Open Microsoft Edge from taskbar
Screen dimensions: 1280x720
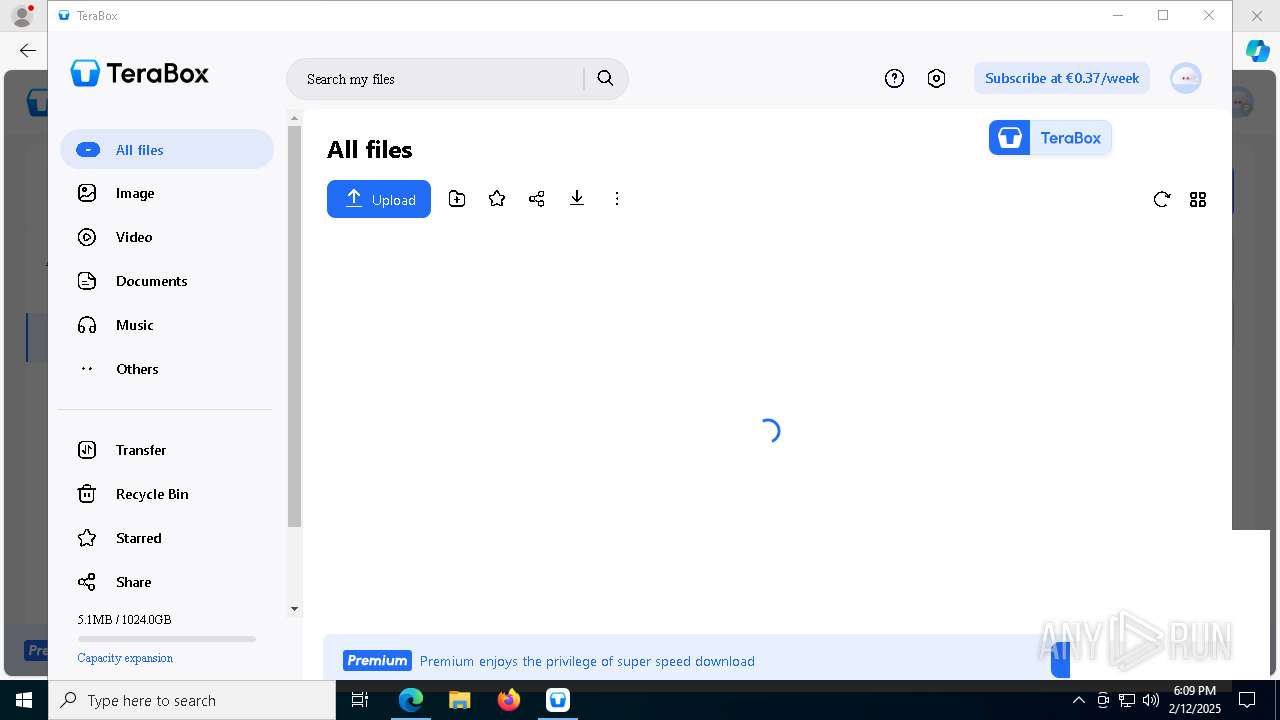pos(410,700)
